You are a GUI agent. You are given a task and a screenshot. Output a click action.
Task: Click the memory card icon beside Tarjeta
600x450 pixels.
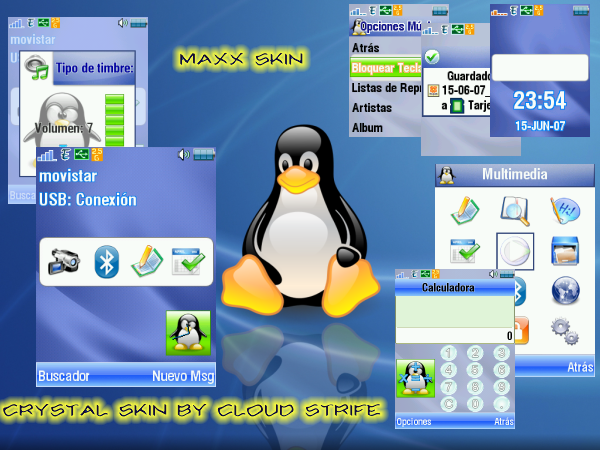coord(457,106)
